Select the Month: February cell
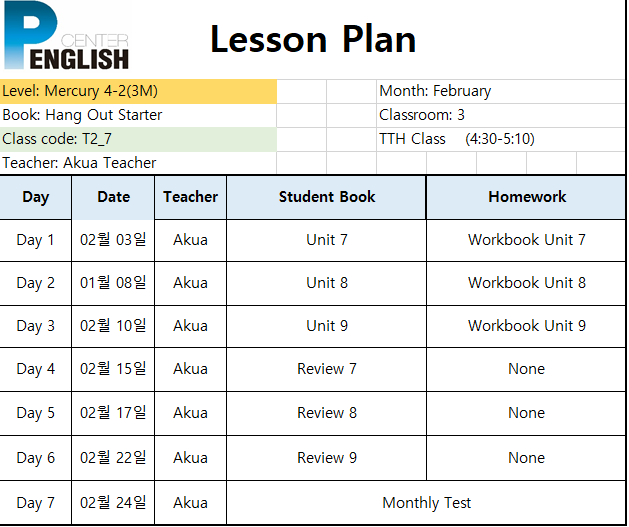 click(501, 91)
